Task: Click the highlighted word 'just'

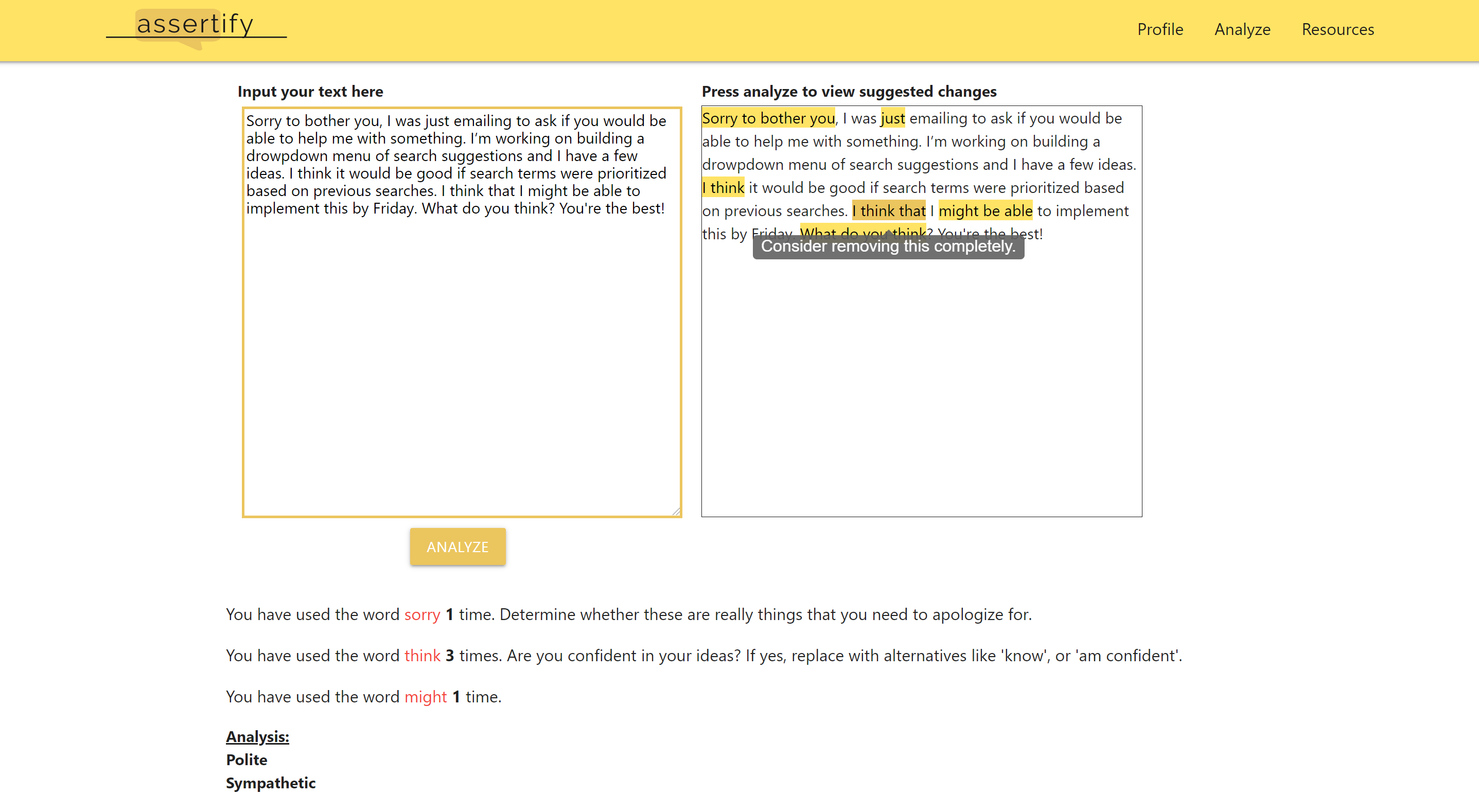Action: (x=892, y=118)
